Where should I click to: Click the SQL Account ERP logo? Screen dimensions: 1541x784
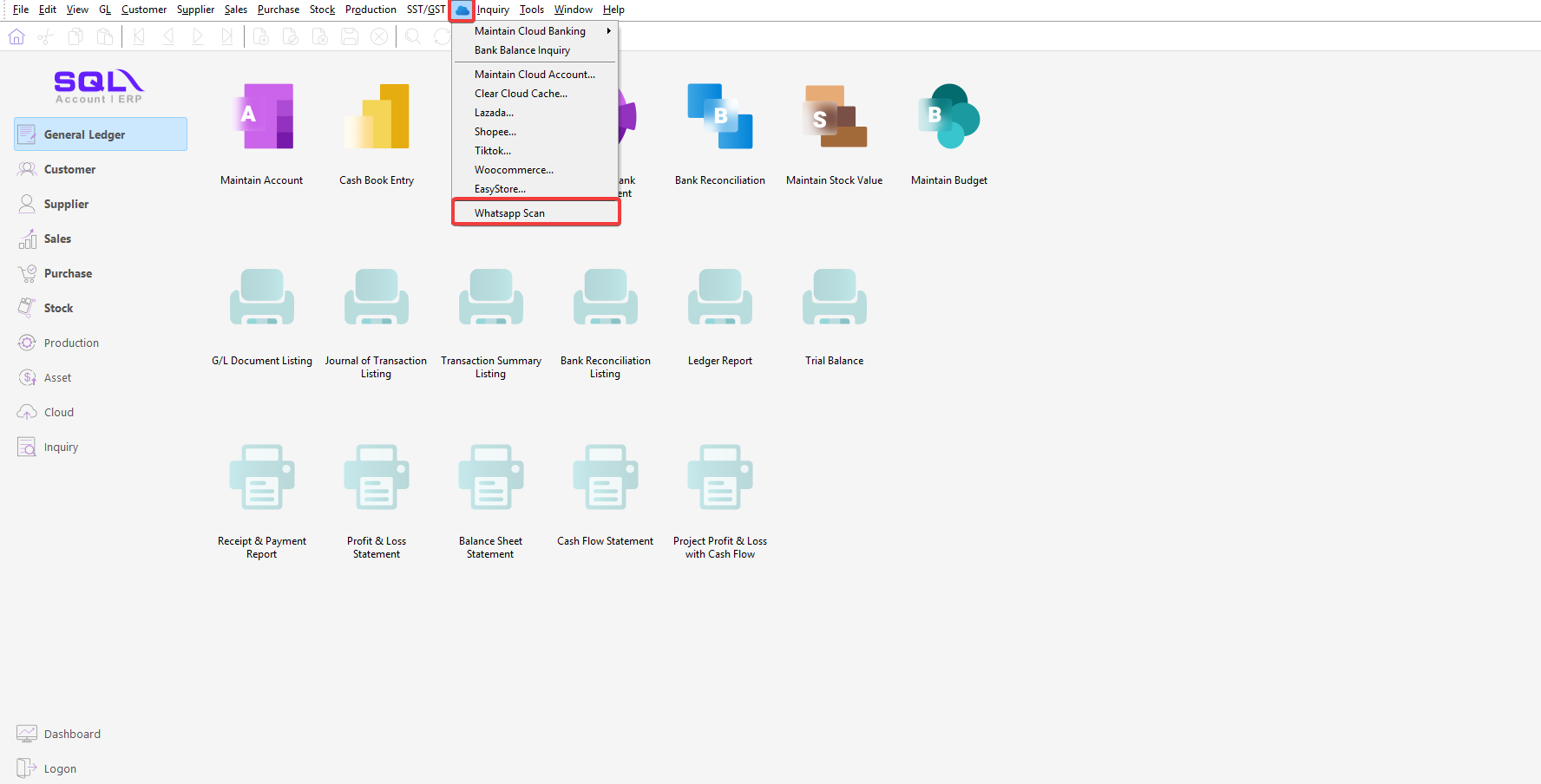click(99, 87)
